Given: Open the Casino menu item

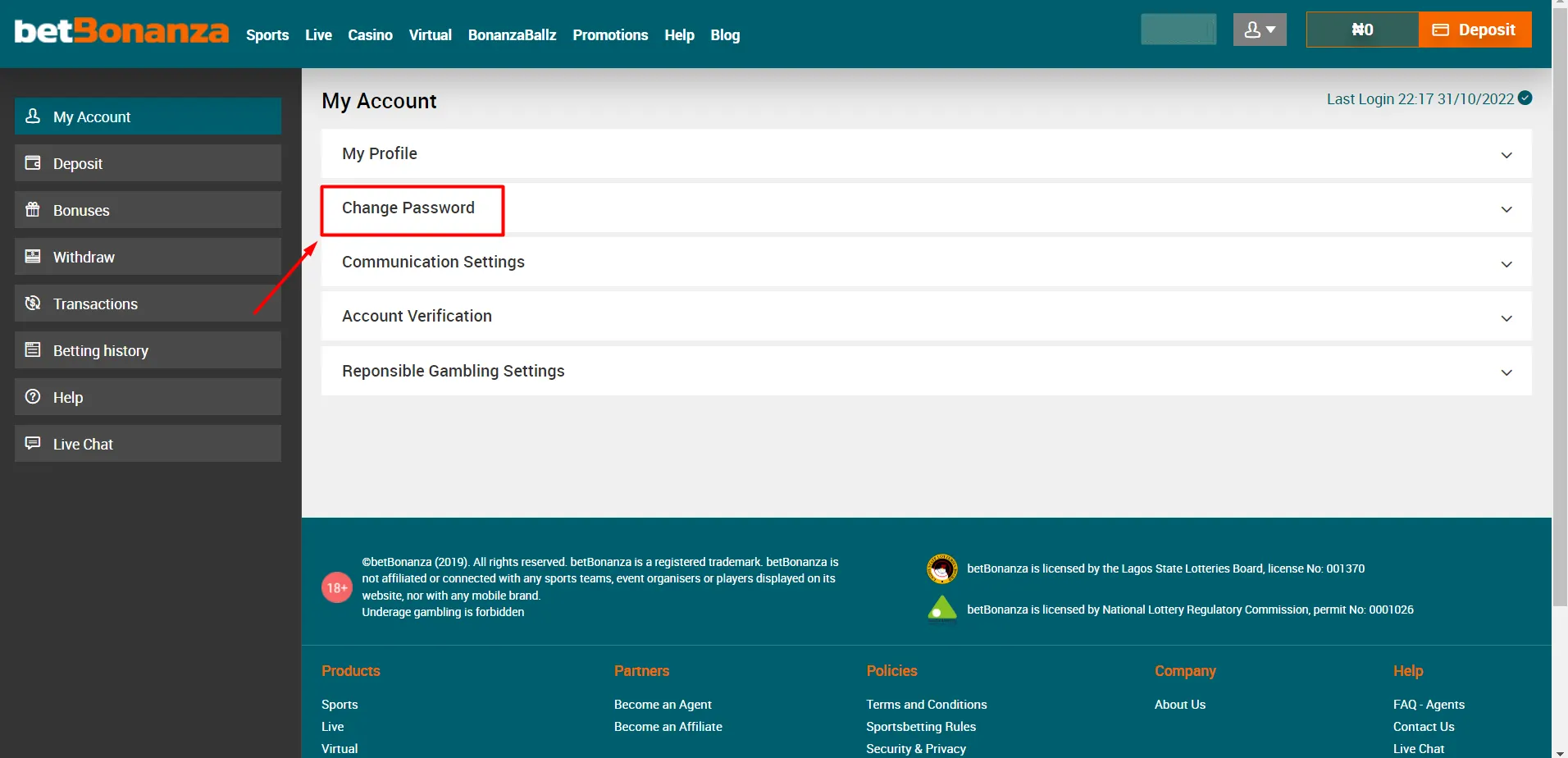Looking at the screenshot, I should [x=370, y=34].
